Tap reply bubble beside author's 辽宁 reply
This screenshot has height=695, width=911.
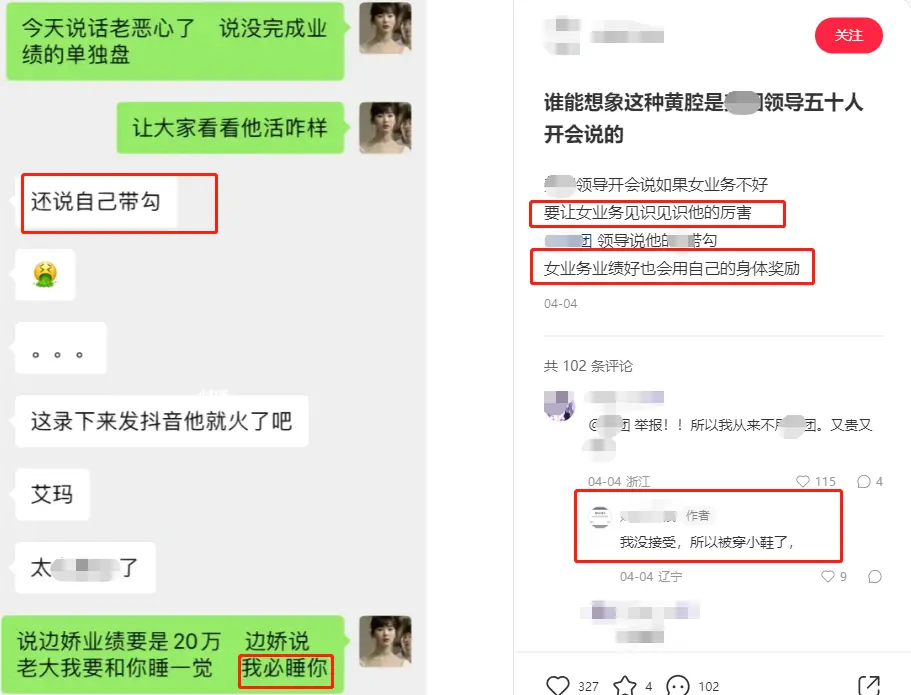[875, 576]
